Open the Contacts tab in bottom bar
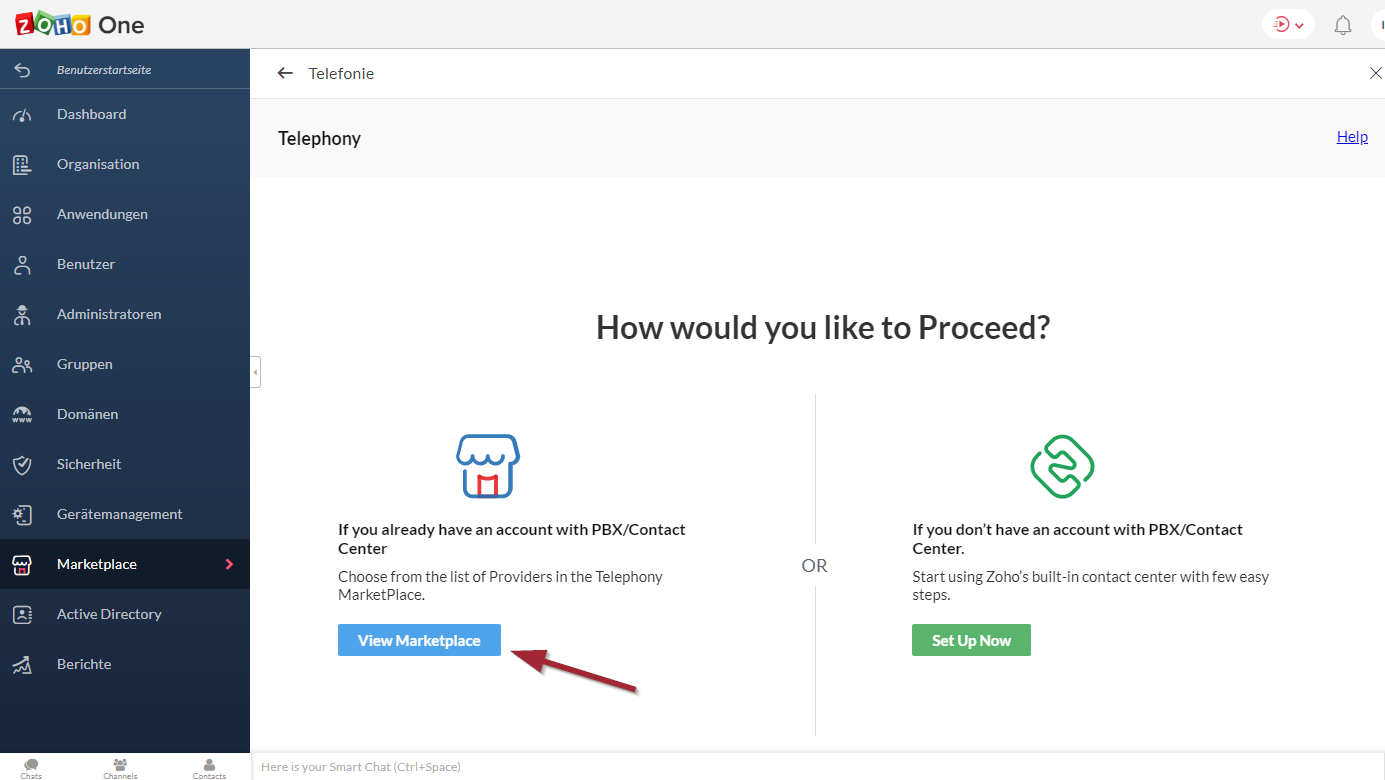This screenshot has width=1385, height=780. pos(209,768)
